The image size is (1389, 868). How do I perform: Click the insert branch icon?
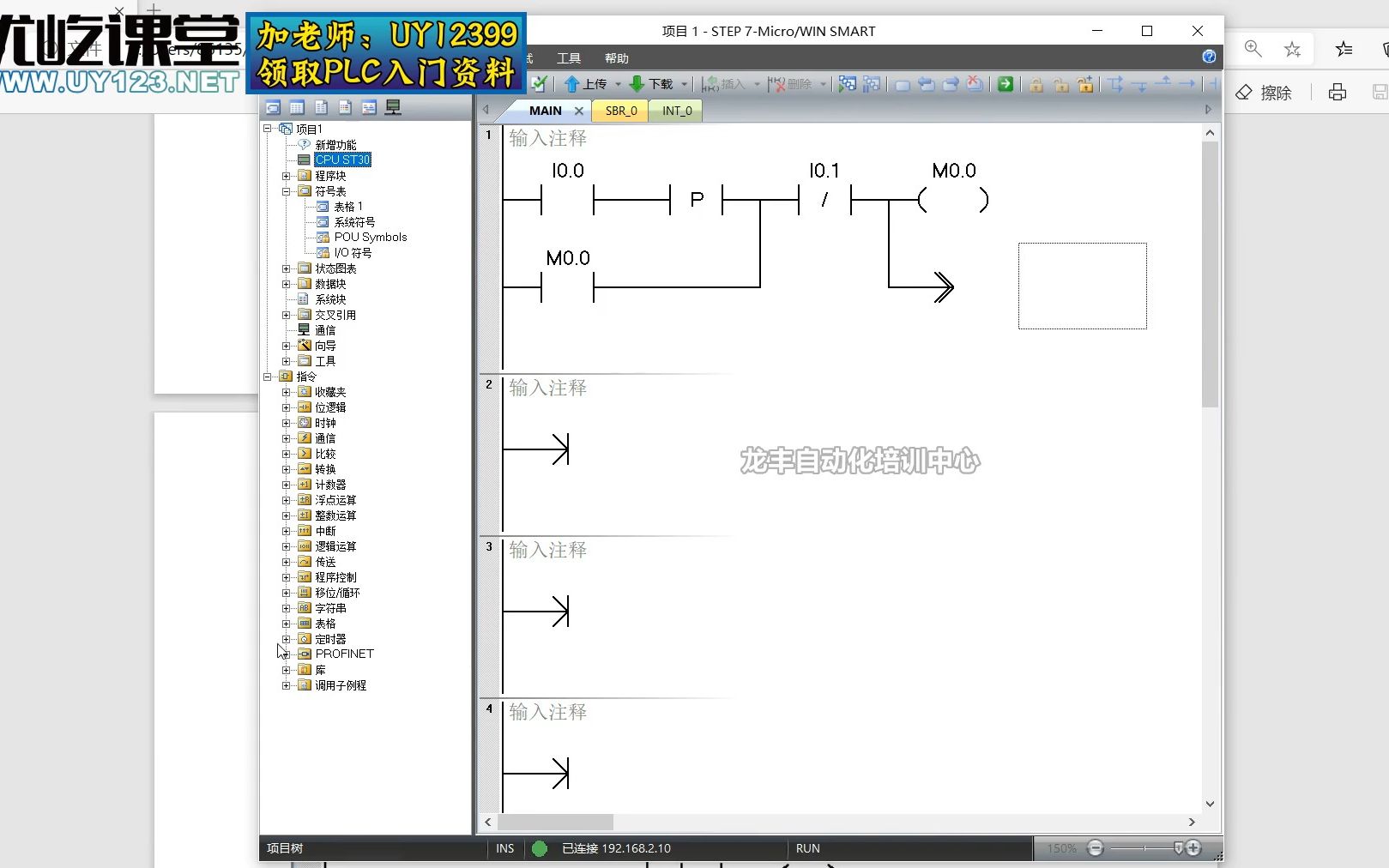tap(1115, 84)
